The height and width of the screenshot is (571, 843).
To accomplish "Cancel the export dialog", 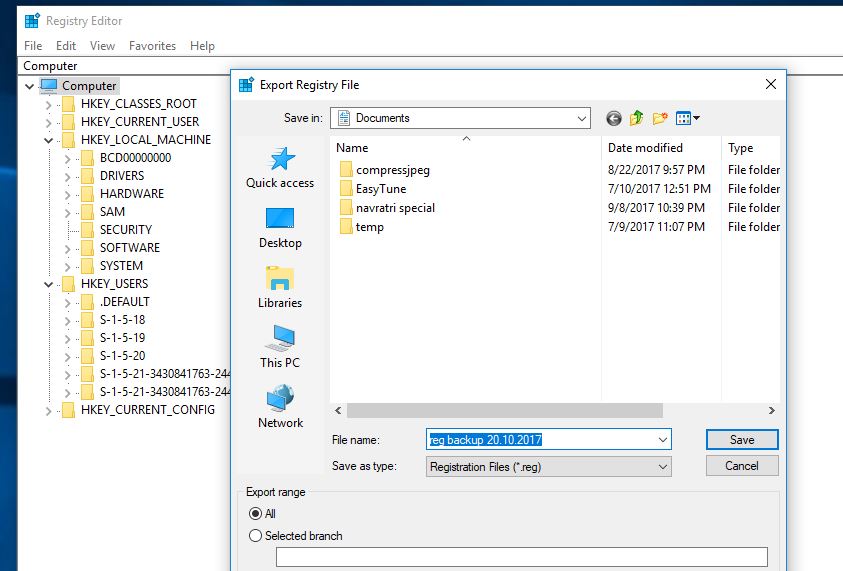I will coord(742,466).
